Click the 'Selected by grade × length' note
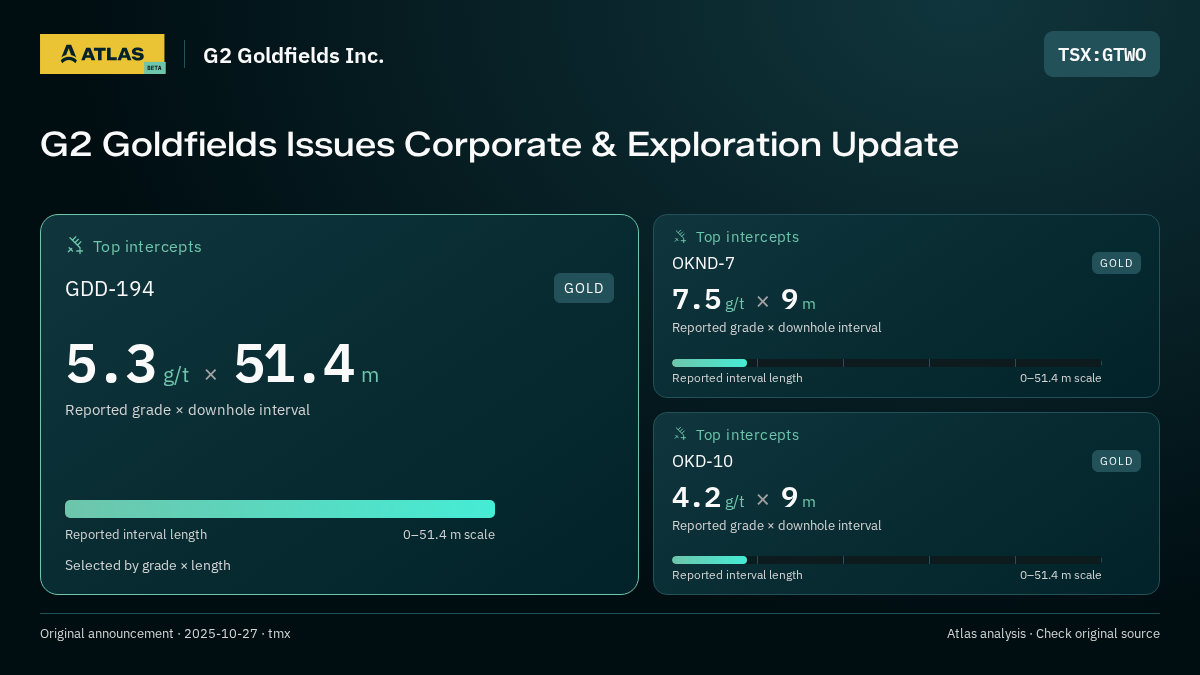1200x675 pixels. pyautogui.click(x=148, y=566)
